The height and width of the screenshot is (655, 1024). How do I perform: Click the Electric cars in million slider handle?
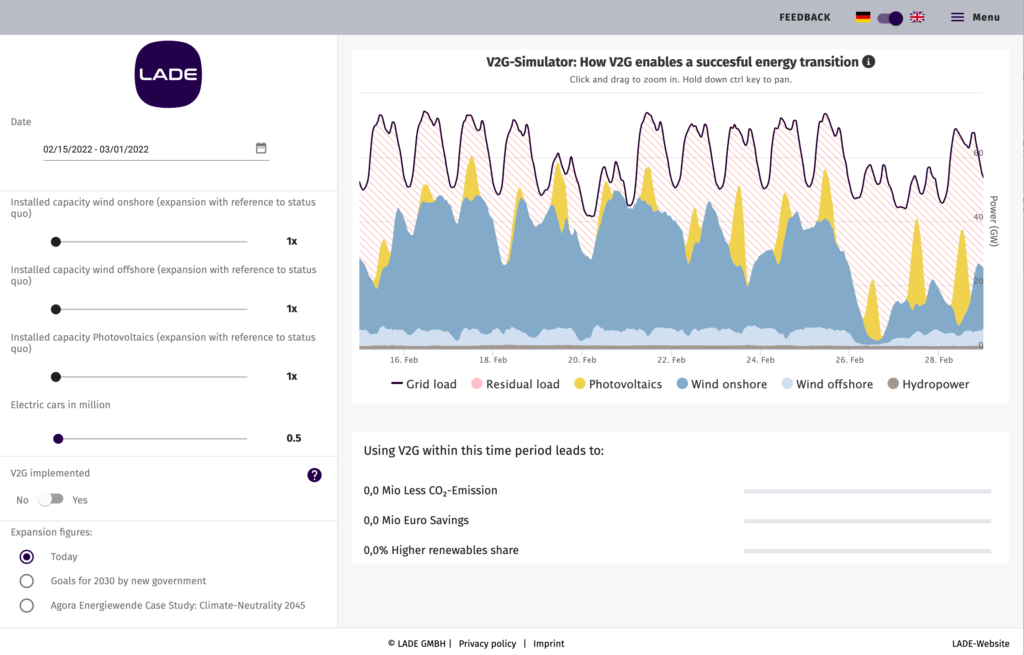point(58,438)
